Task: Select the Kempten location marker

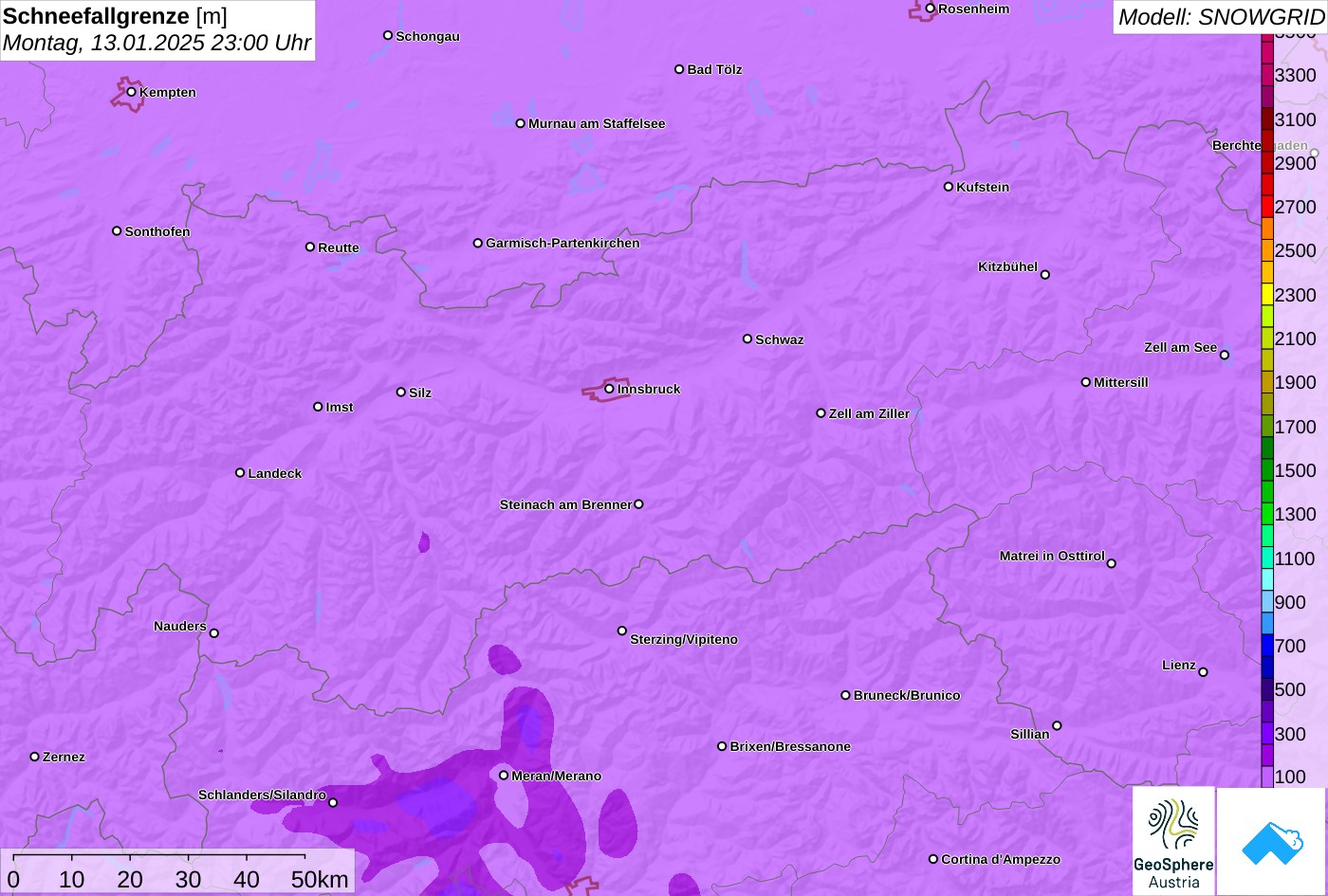Action: tap(132, 92)
